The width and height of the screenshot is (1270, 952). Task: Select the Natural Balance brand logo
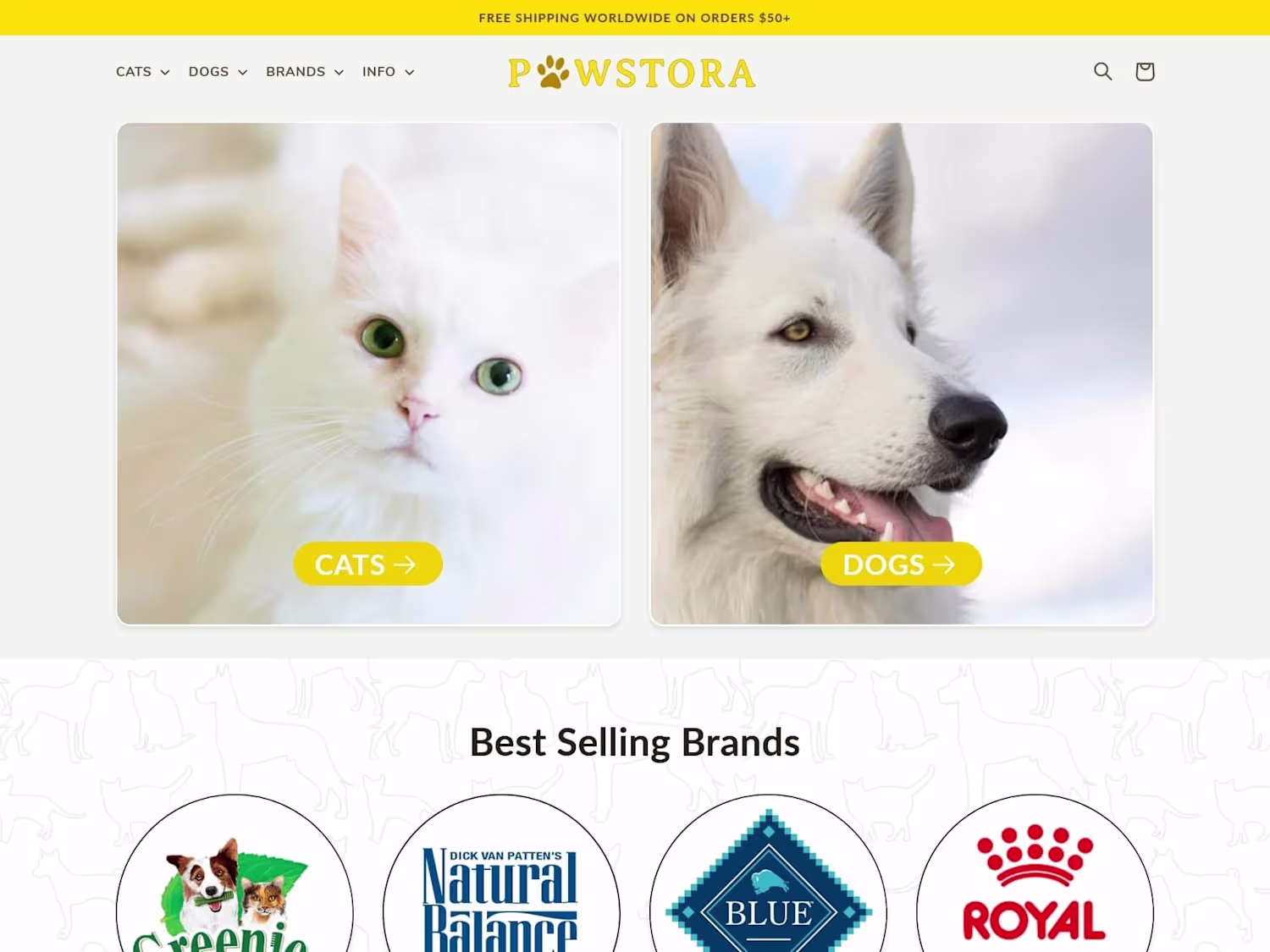[x=501, y=873]
